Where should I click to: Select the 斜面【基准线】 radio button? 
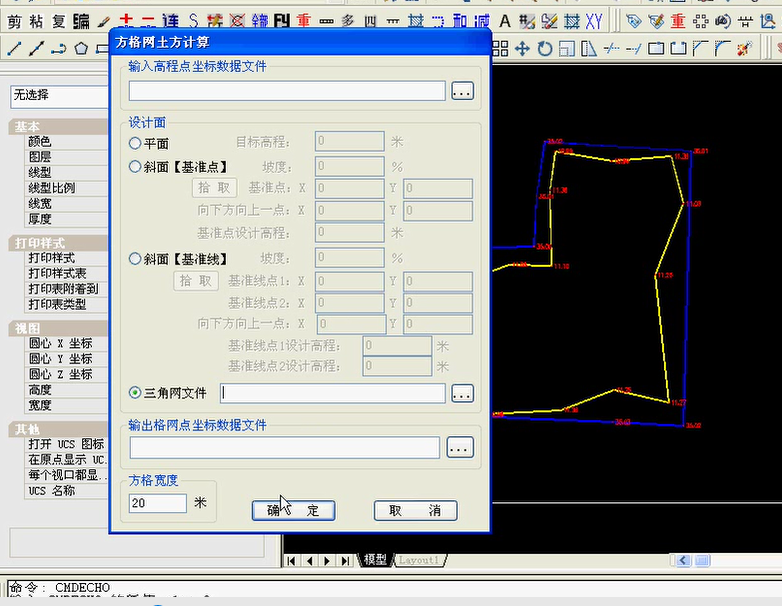pyautogui.click(x=135, y=258)
